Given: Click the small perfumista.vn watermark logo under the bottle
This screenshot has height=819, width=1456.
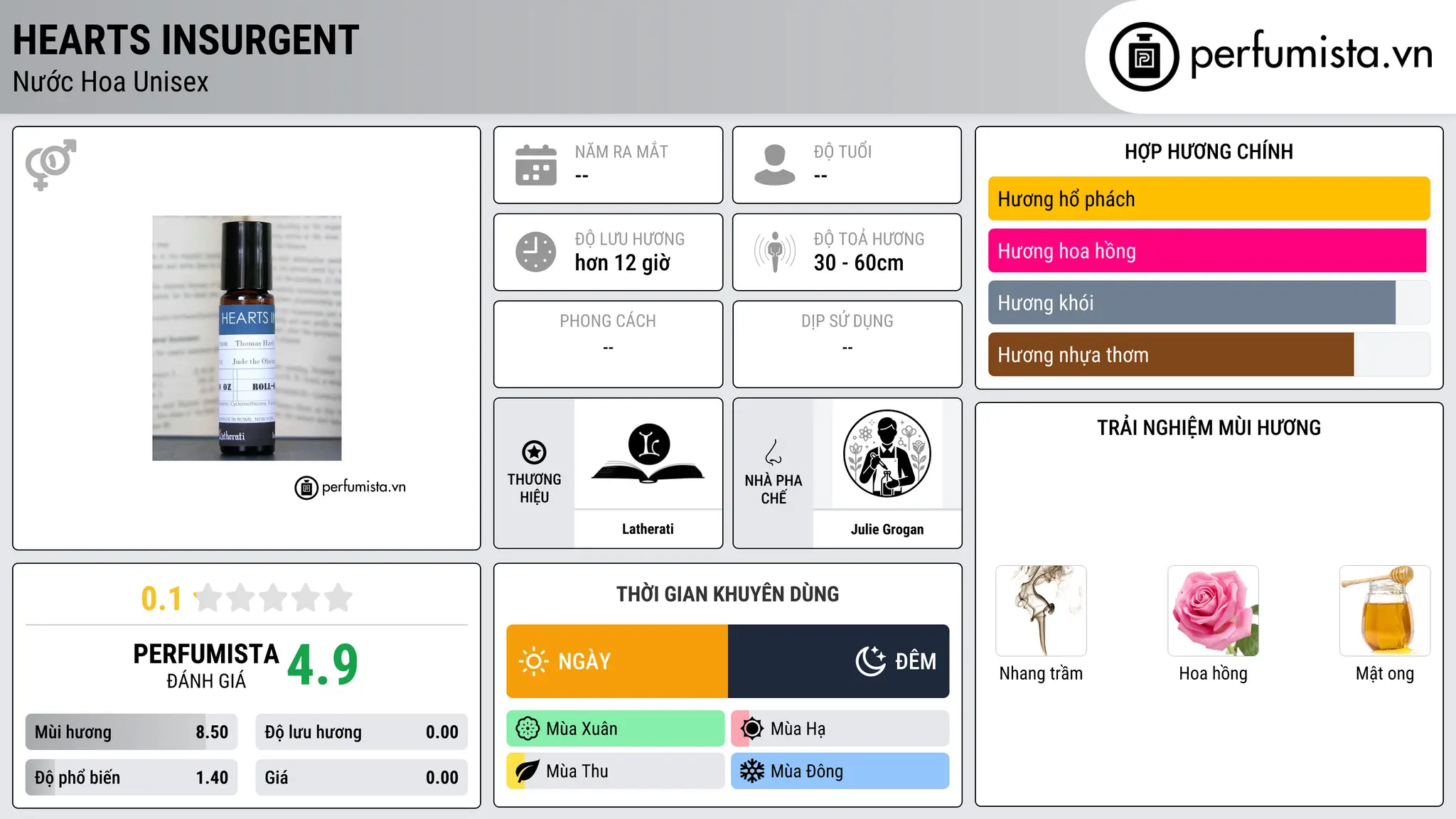Looking at the screenshot, I should tap(350, 488).
